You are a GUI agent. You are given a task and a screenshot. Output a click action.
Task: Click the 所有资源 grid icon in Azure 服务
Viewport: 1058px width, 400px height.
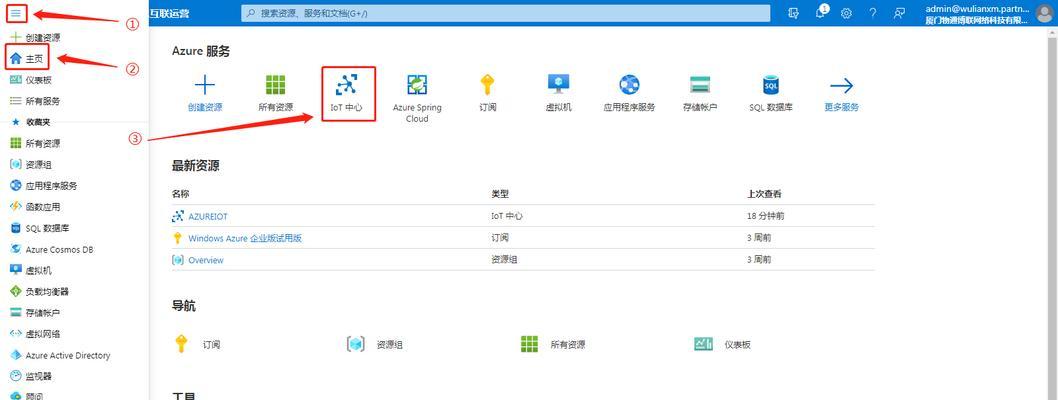tap(275, 85)
